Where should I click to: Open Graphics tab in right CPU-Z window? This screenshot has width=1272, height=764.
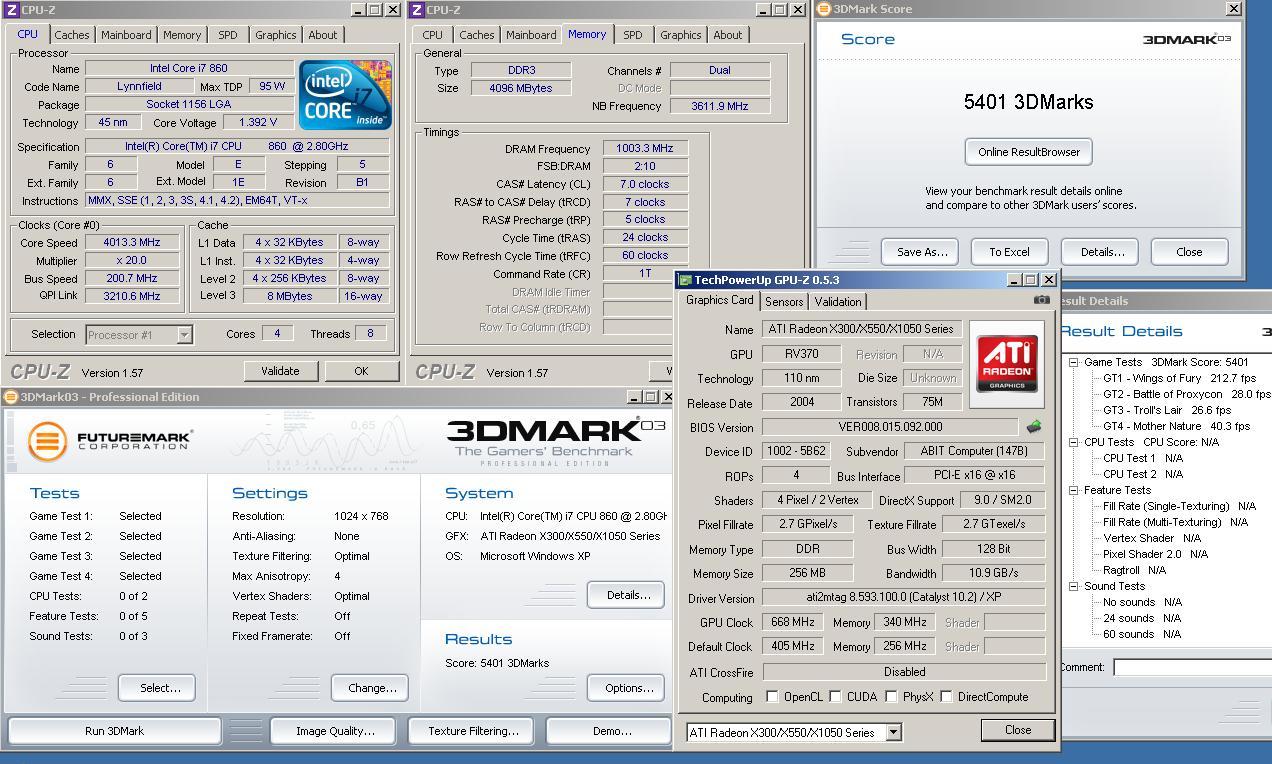click(681, 35)
